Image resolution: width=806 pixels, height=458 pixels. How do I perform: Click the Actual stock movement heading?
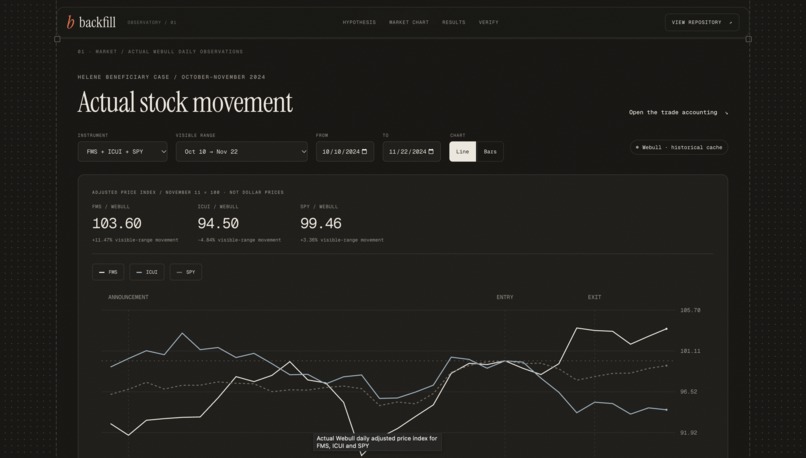[x=185, y=102]
